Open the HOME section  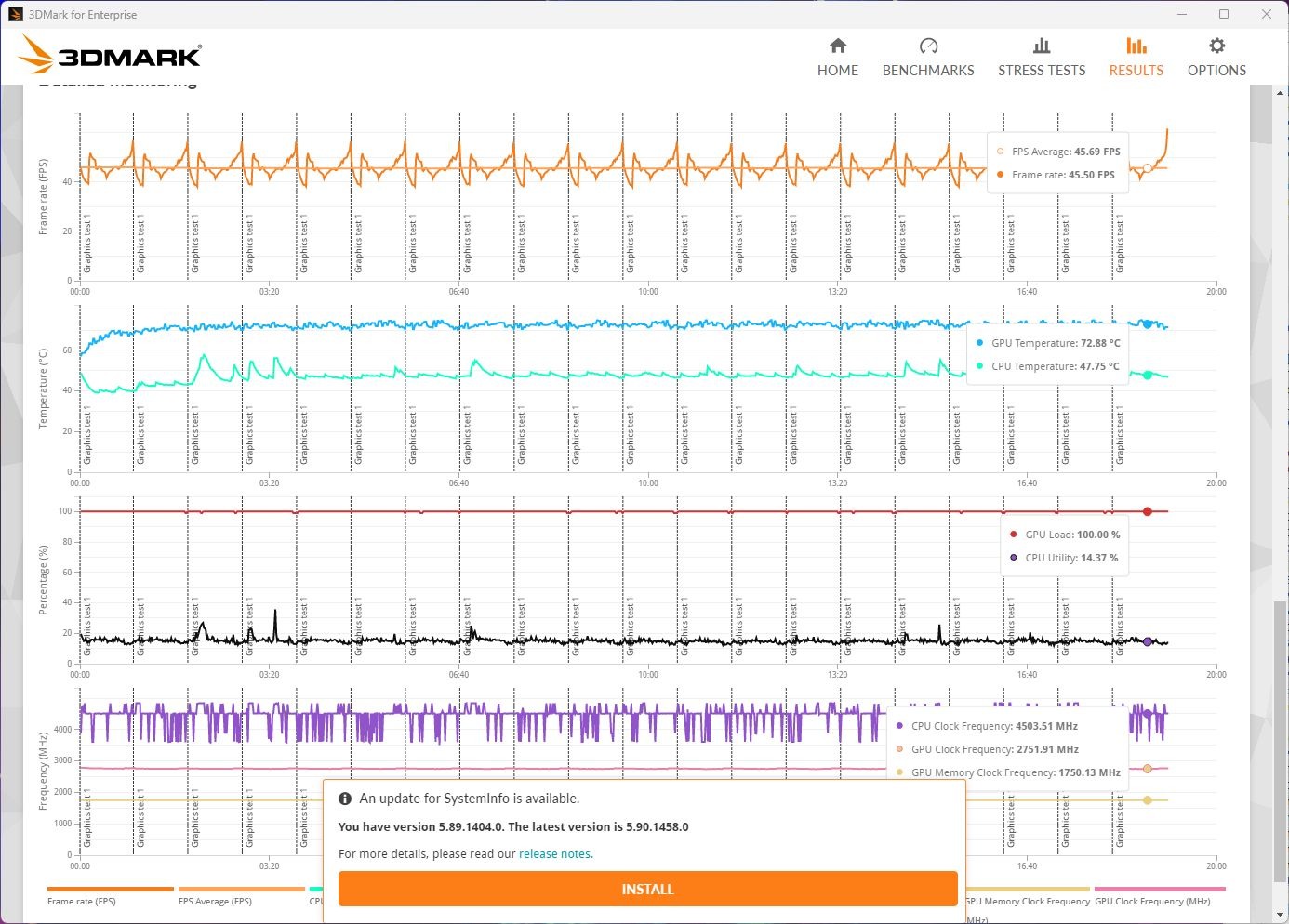[x=837, y=58]
